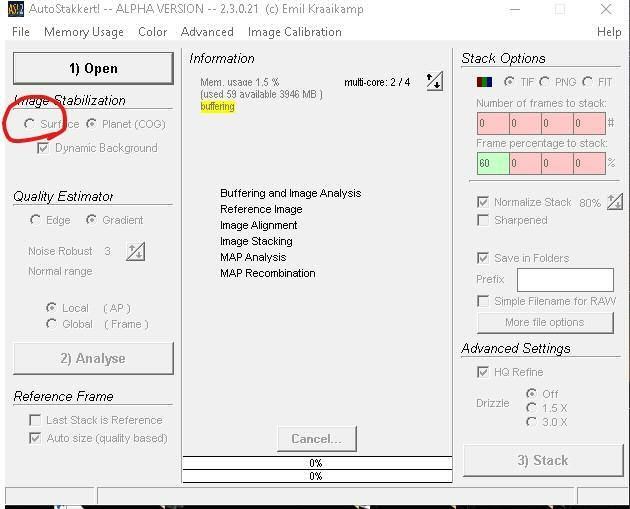
Task: Click the green 60 frame percentage field
Action: [493, 163]
